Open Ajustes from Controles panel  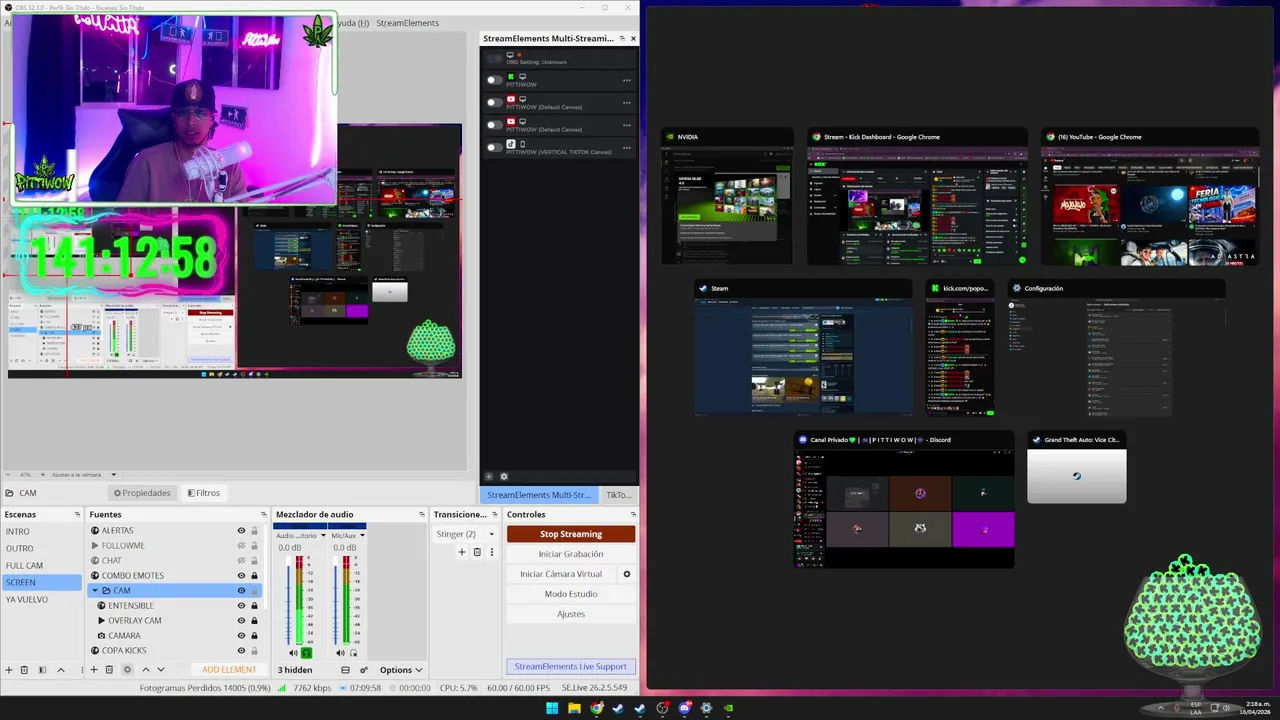[x=571, y=614]
